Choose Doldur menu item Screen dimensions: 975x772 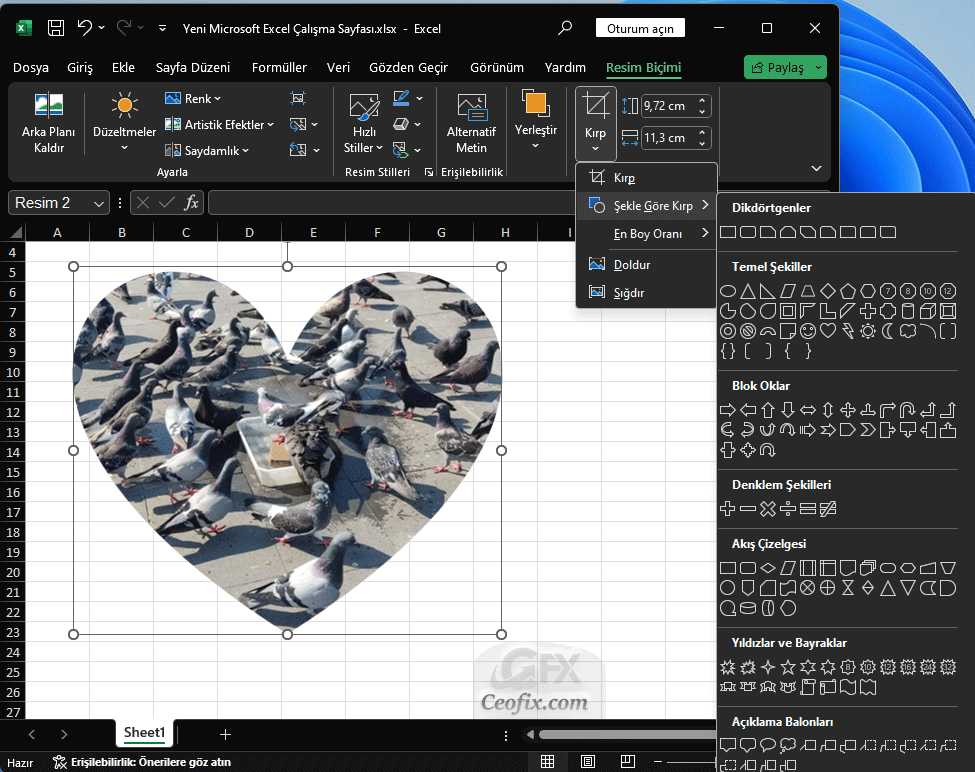point(647,265)
